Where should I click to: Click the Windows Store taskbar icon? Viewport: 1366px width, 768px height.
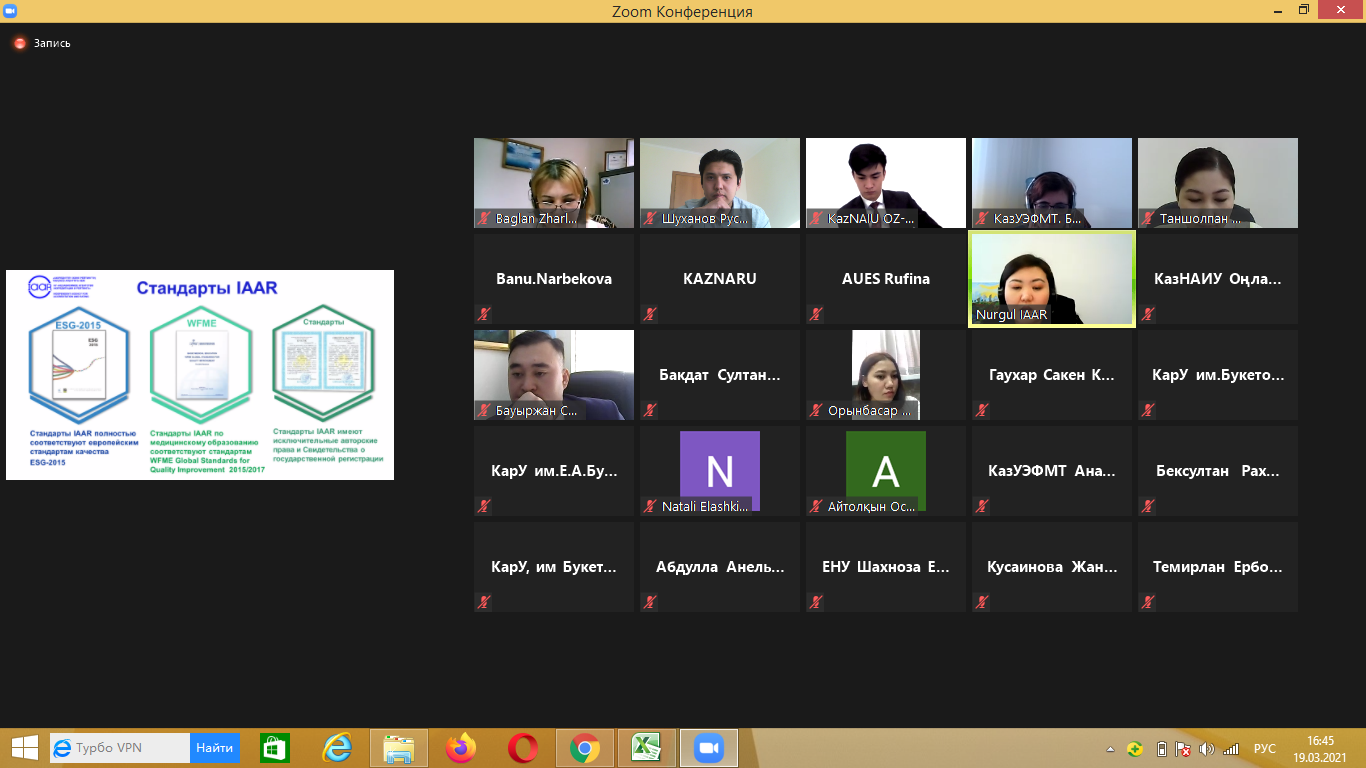[275, 748]
